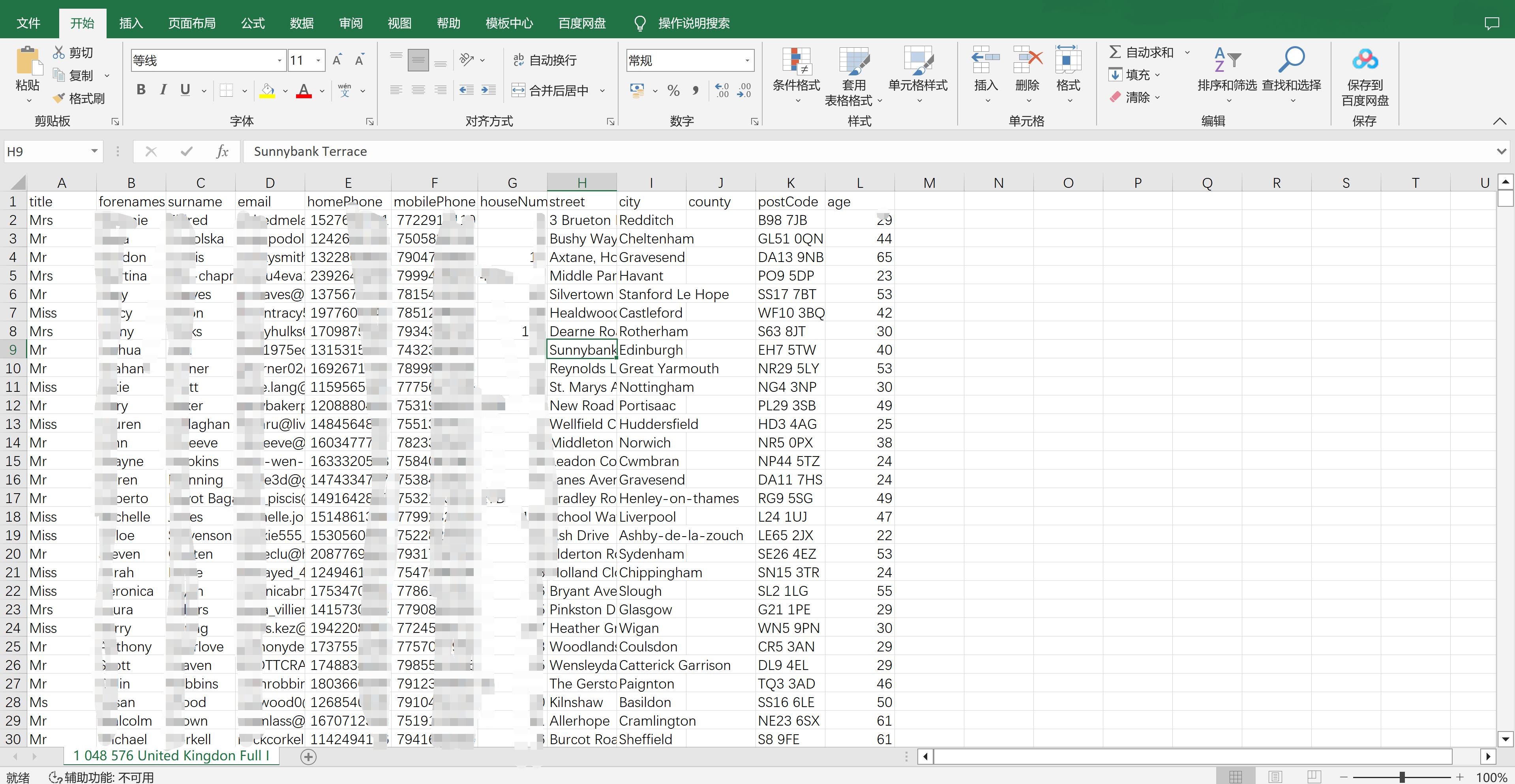
Task: Click the Cut (剪切) scissors icon
Action: (59, 52)
